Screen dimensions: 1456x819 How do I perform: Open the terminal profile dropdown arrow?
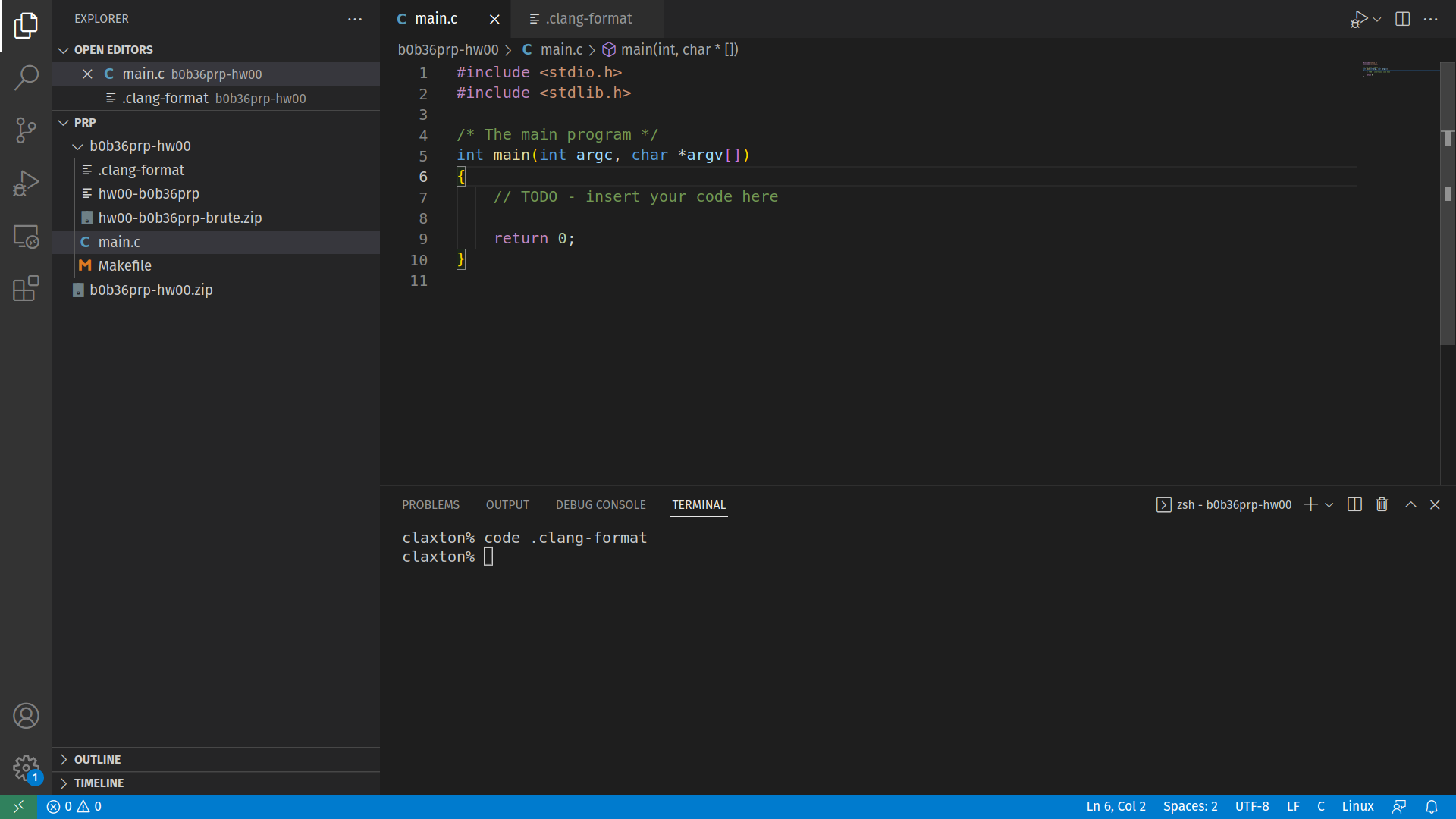pyautogui.click(x=1328, y=504)
